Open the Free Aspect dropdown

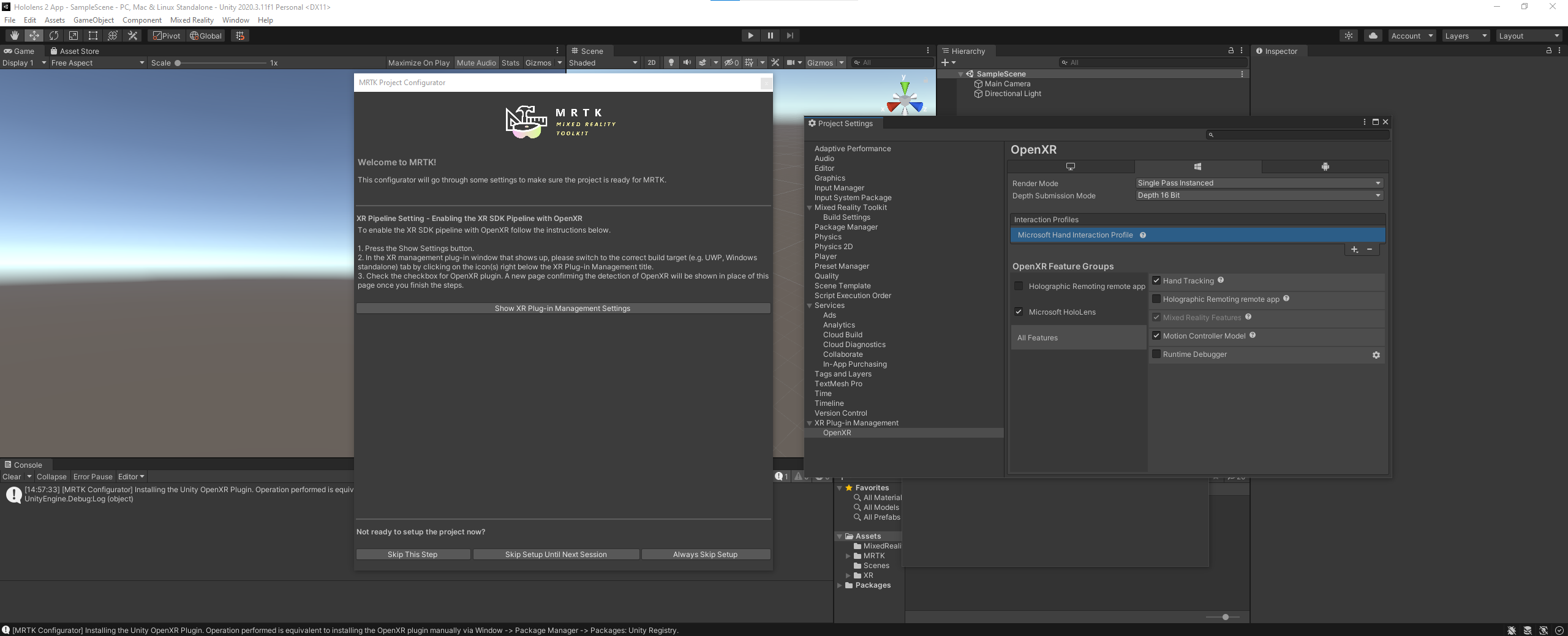(97, 62)
